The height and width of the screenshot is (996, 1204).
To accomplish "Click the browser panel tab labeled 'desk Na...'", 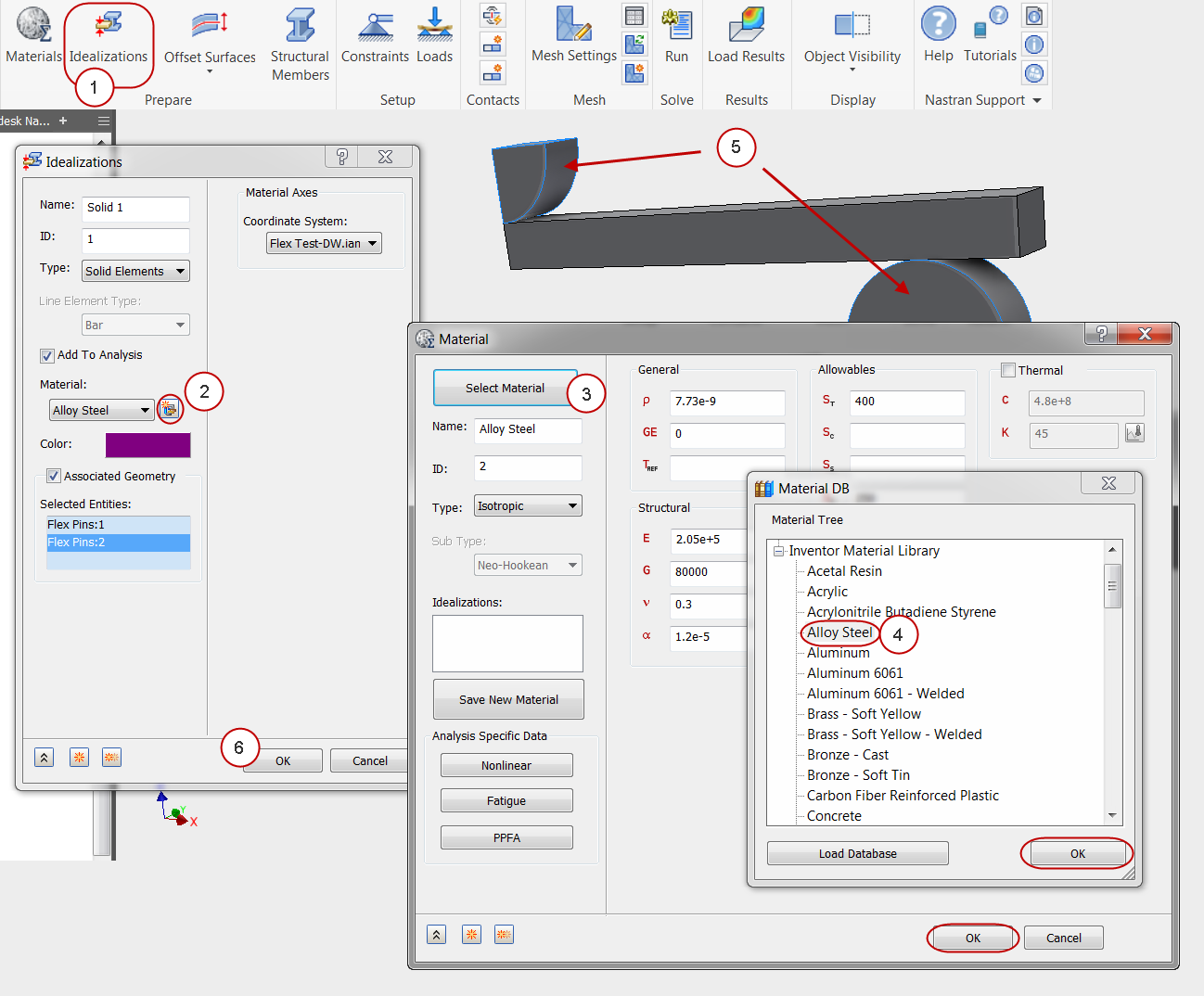I will point(25,121).
